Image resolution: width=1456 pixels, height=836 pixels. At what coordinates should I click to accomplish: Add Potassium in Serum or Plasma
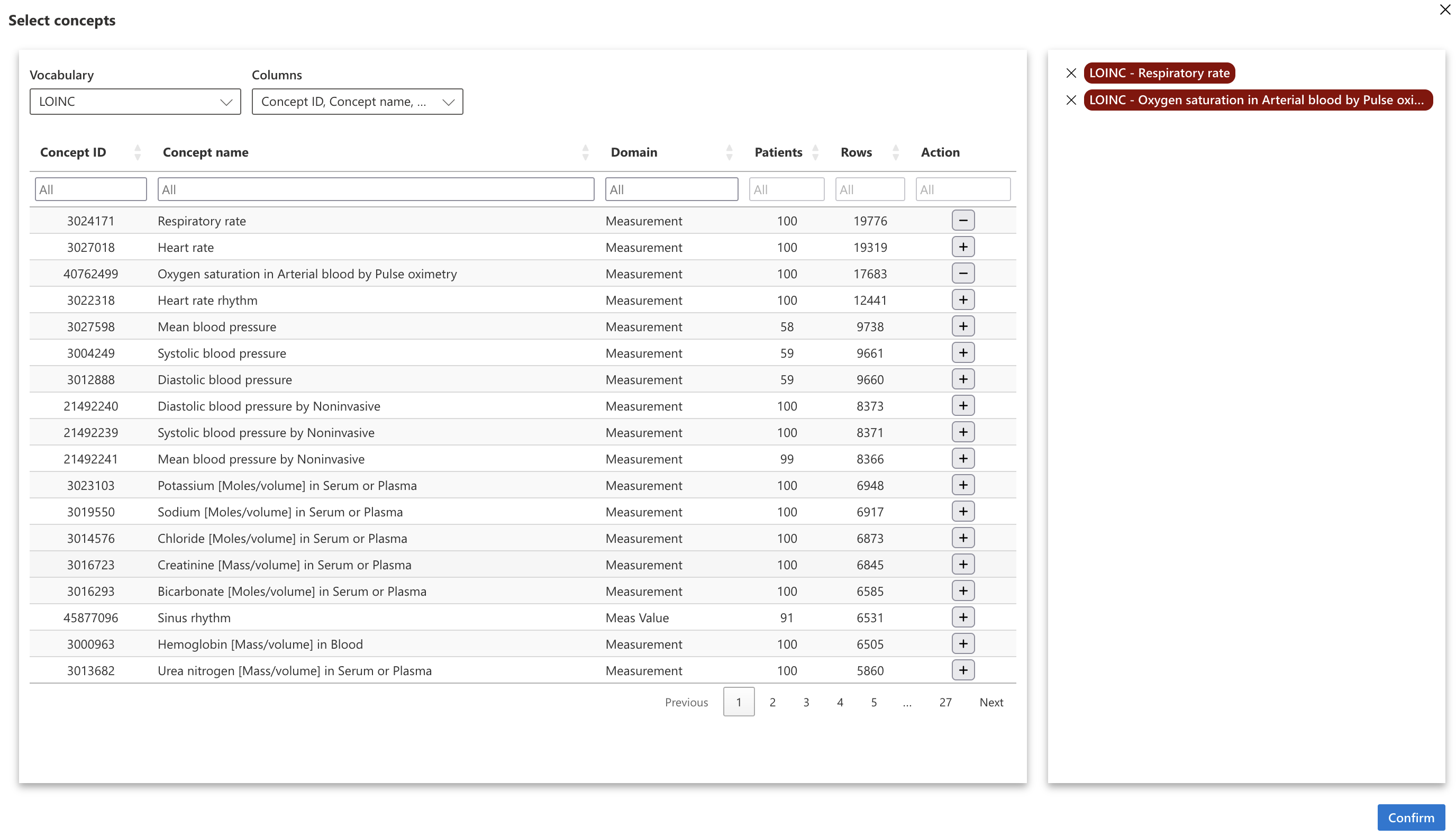[963, 485]
